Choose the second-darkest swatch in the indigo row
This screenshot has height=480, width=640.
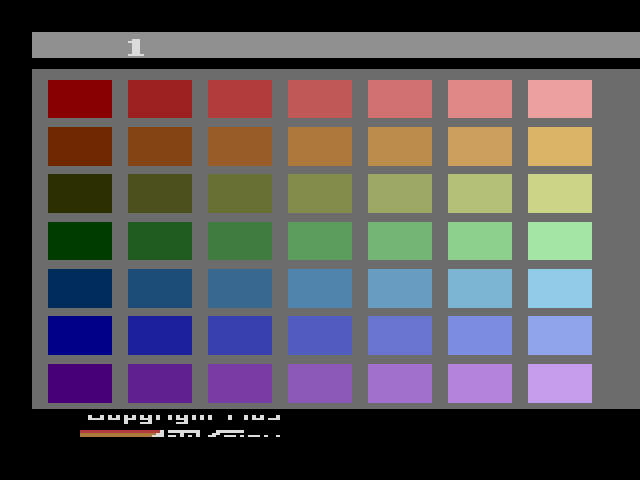click(x=160, y=336)
